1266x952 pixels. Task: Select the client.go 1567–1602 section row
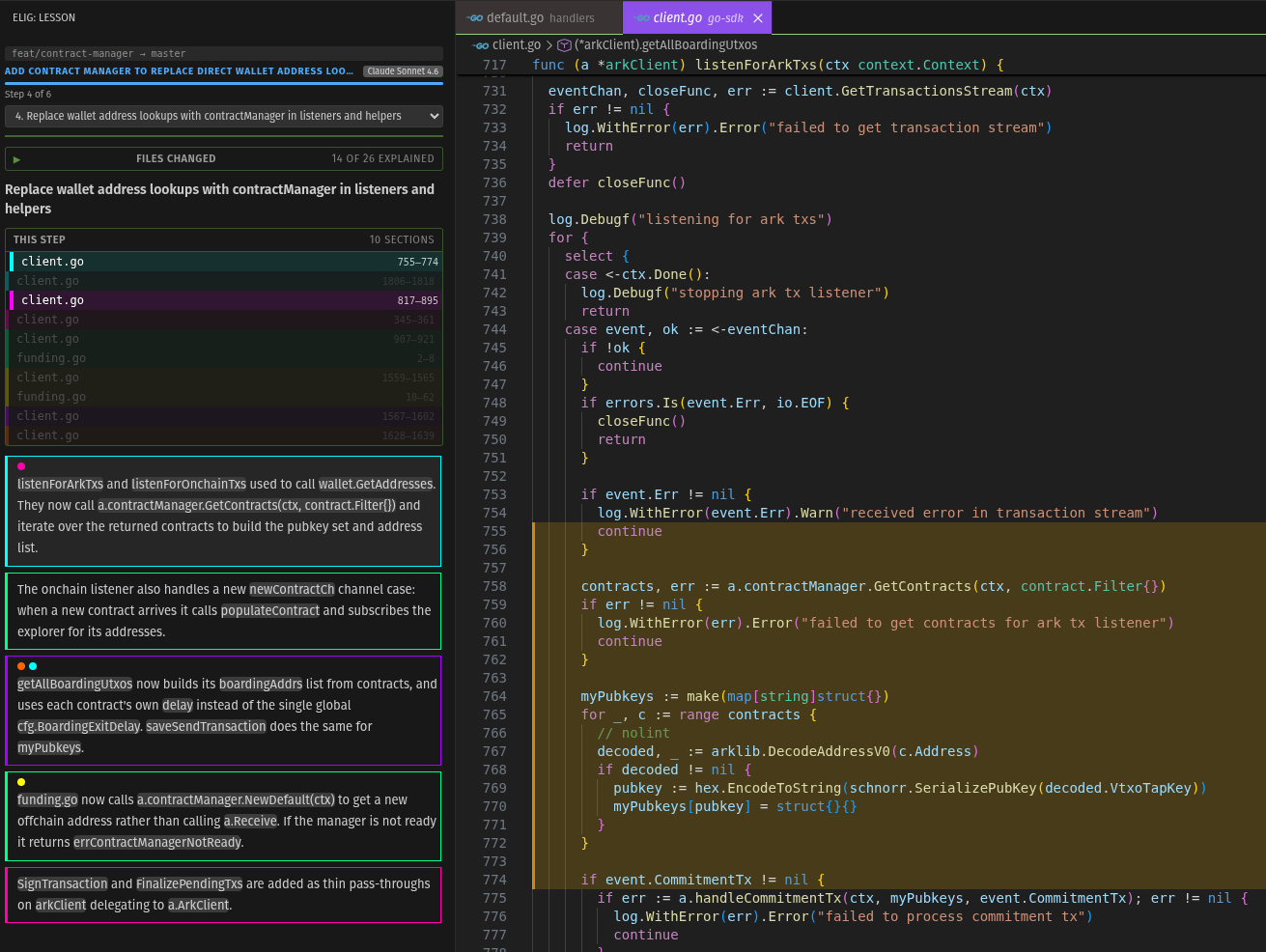click(226, 416)
